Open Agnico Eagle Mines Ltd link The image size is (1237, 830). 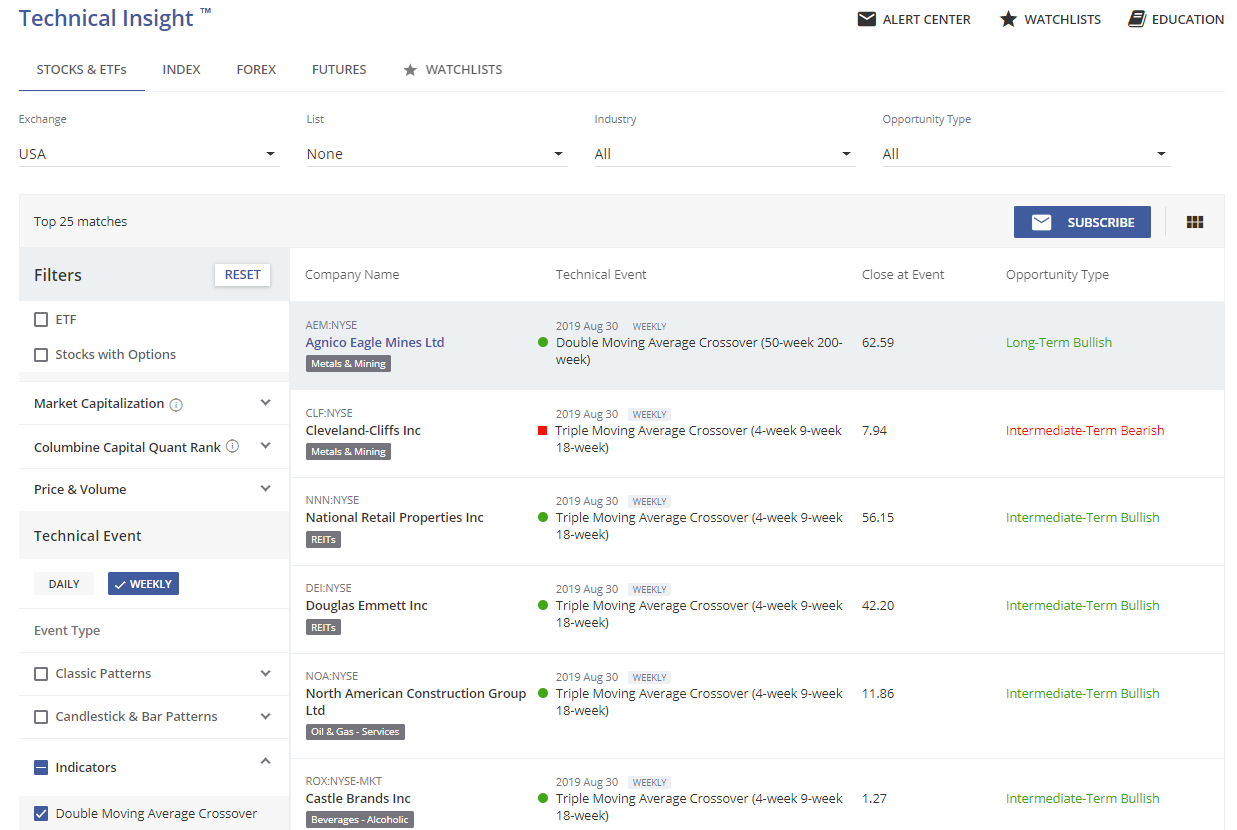click(x=375, y=342)
